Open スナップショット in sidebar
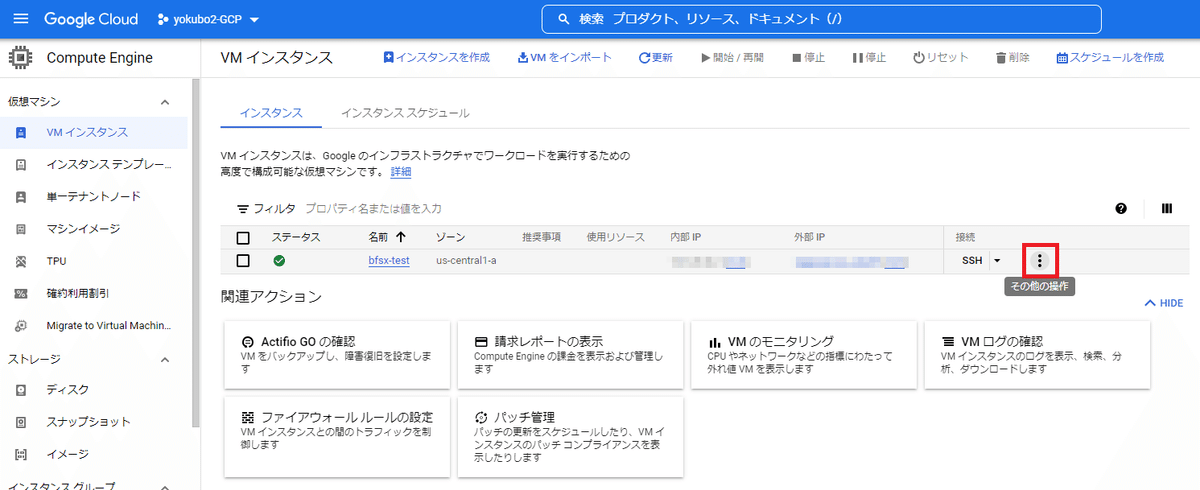The image size is (1200, 490). 94,422
